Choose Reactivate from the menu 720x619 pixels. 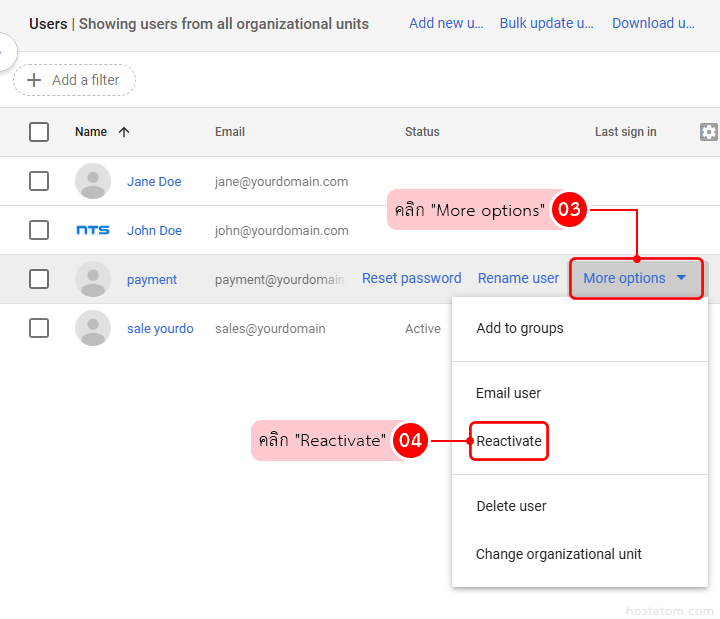point(509,441)
